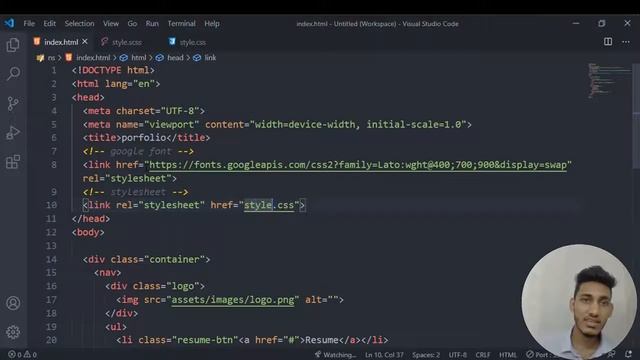640x360 pixels.
Task: Open the Terminal menu
Action: click(x=181, y=24)
